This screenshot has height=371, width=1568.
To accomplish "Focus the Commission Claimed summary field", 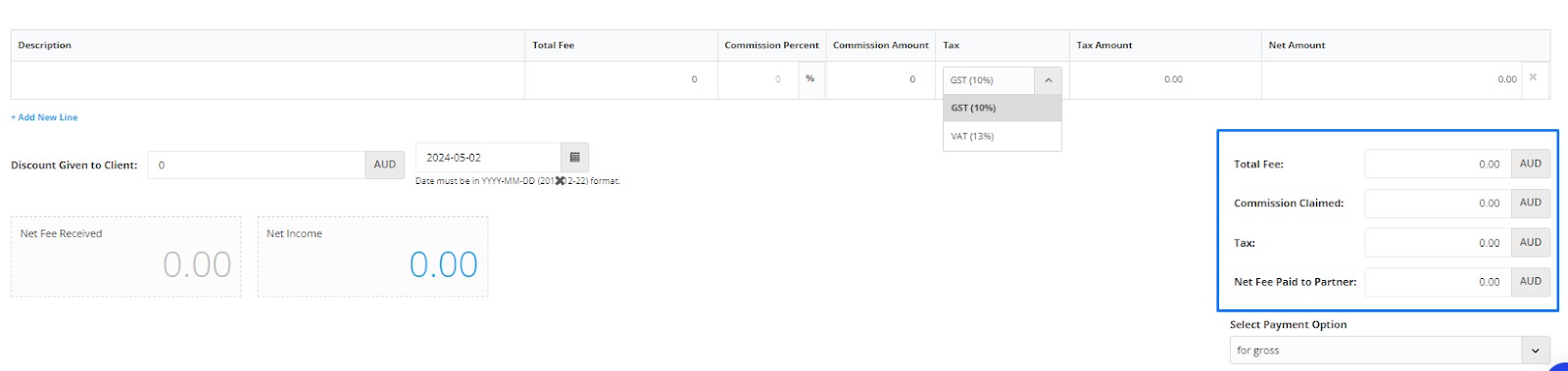I will 1438,203.
